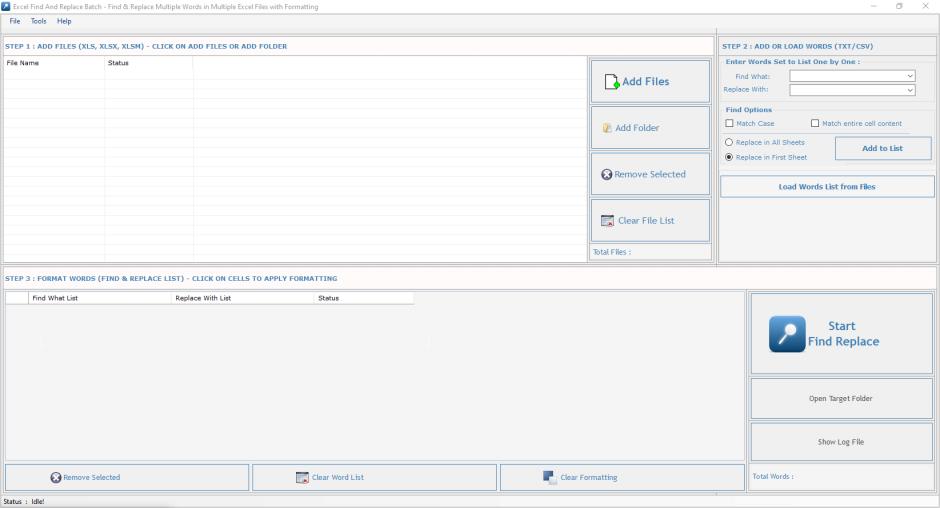The image size is (940, 508).
Task: Expand the Replace With dropdown arrow
Action: [x=909, y=90]
